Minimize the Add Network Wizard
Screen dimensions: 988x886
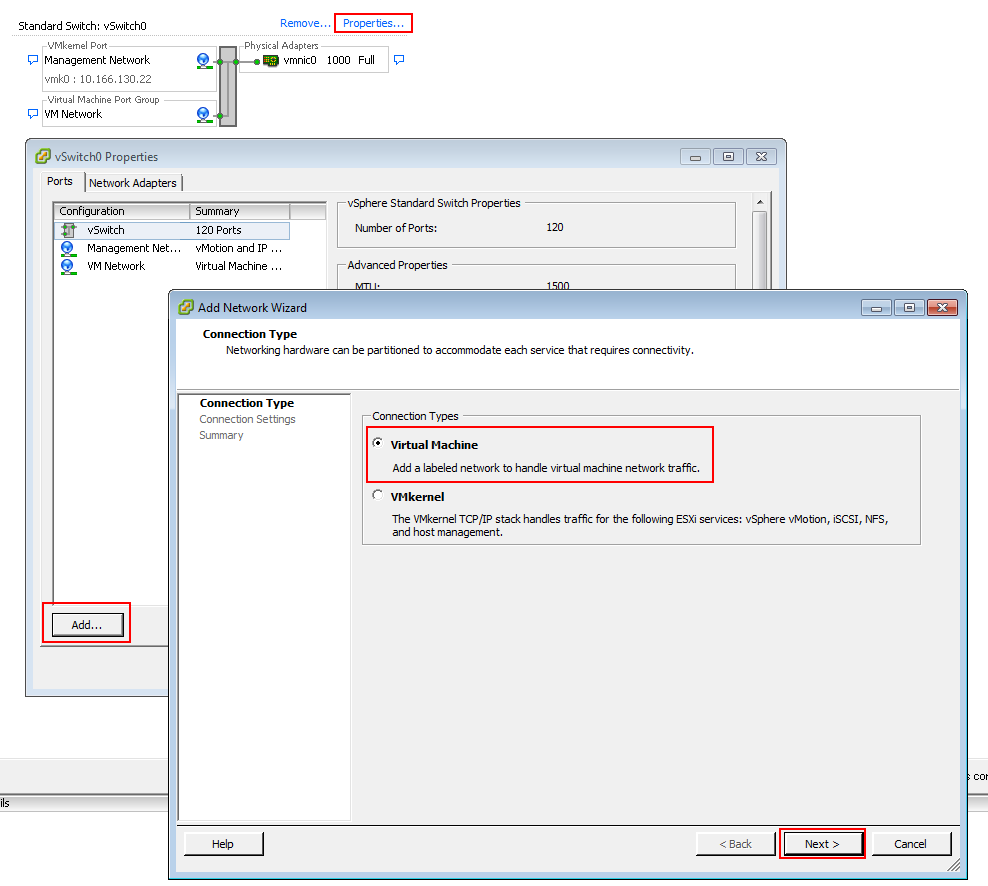tap(876, 308)
